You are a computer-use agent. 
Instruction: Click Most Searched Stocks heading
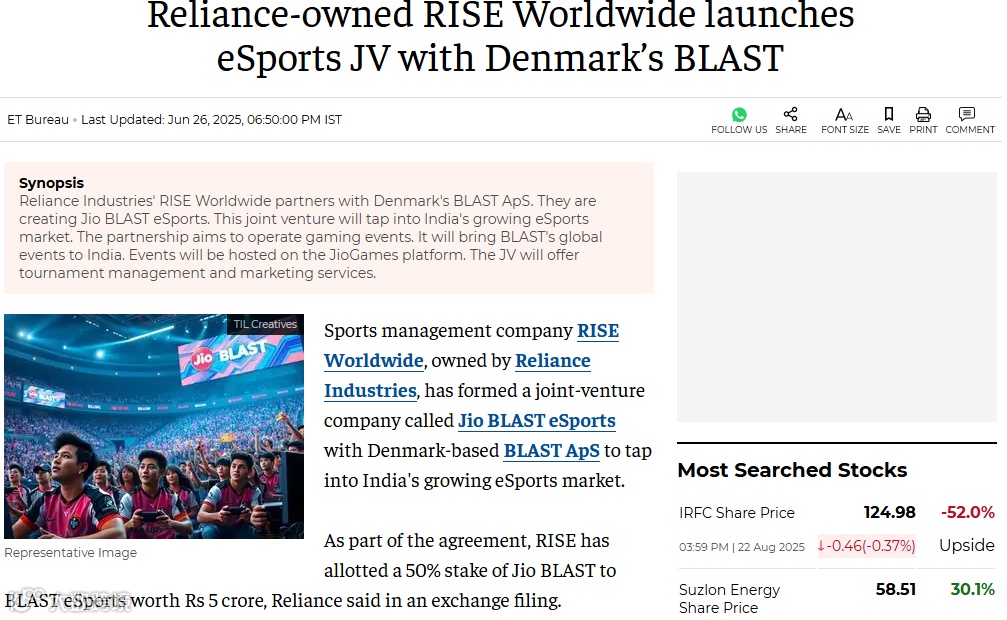(x=792, y=470)
